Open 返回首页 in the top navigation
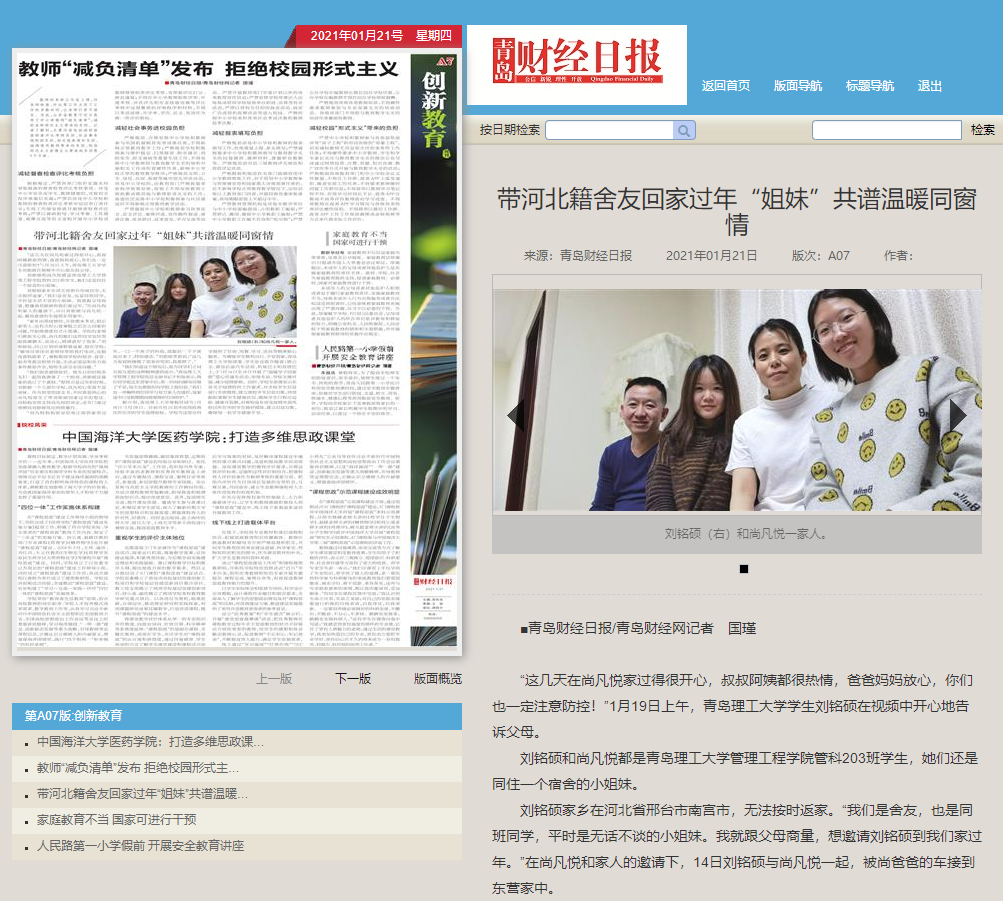This screenshot has width=1003, height=901. point(726,86)
